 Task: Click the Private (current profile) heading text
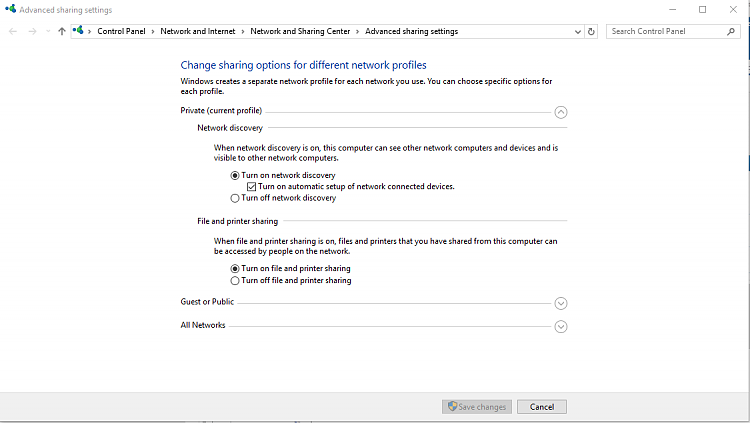(x=221, y=111)
